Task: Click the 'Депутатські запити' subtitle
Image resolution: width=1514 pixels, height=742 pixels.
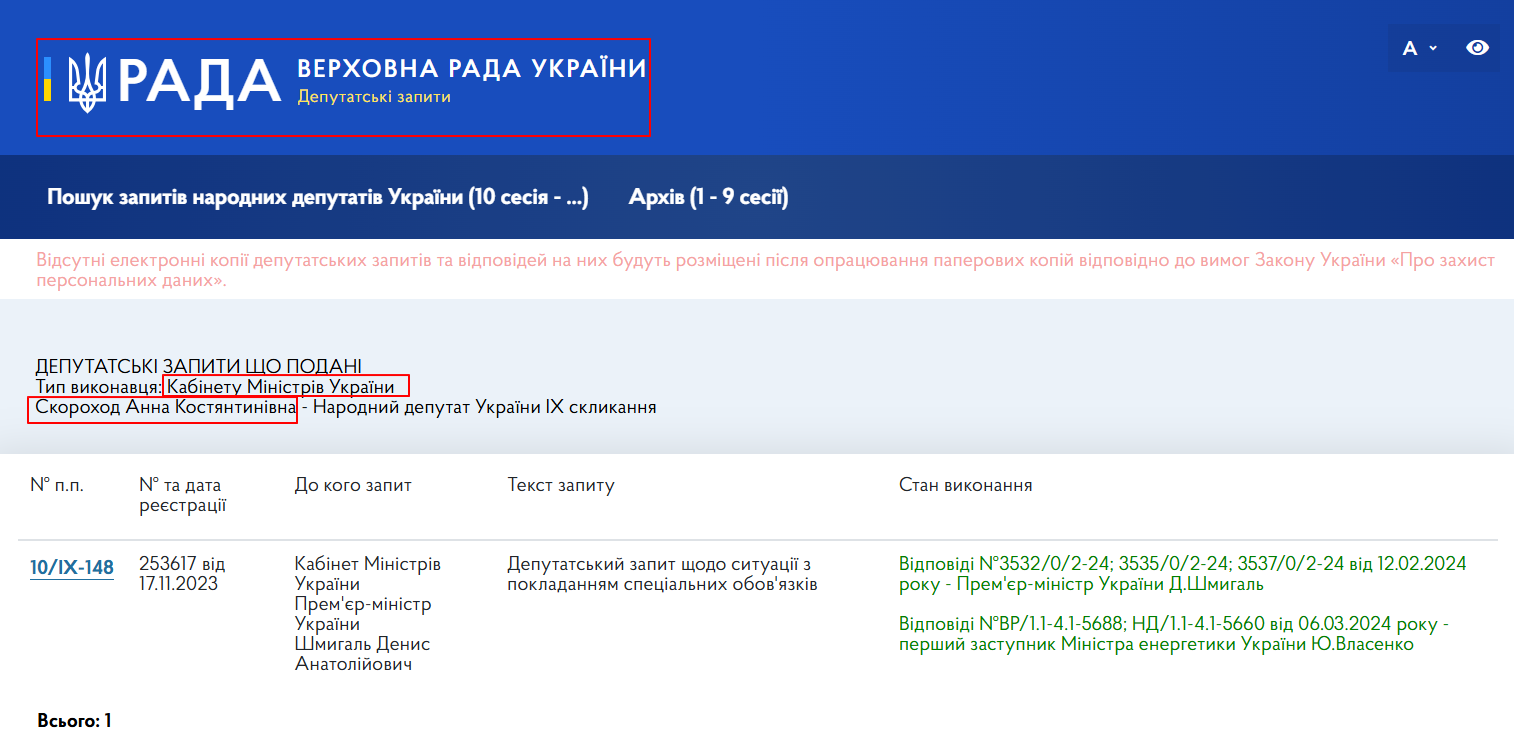Action: click(374, 97)
